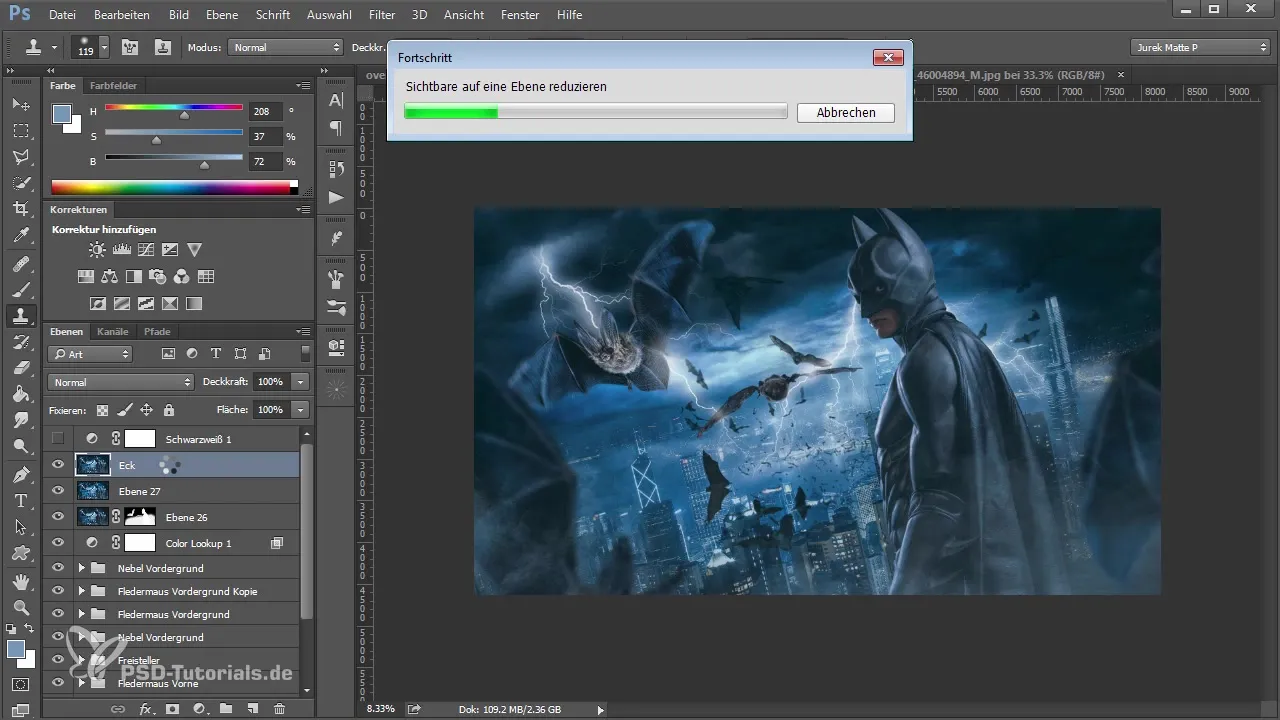Screen dimensions: 1280x720
Task: Open the Character panel icon
Action: click(x=336, y=101)
